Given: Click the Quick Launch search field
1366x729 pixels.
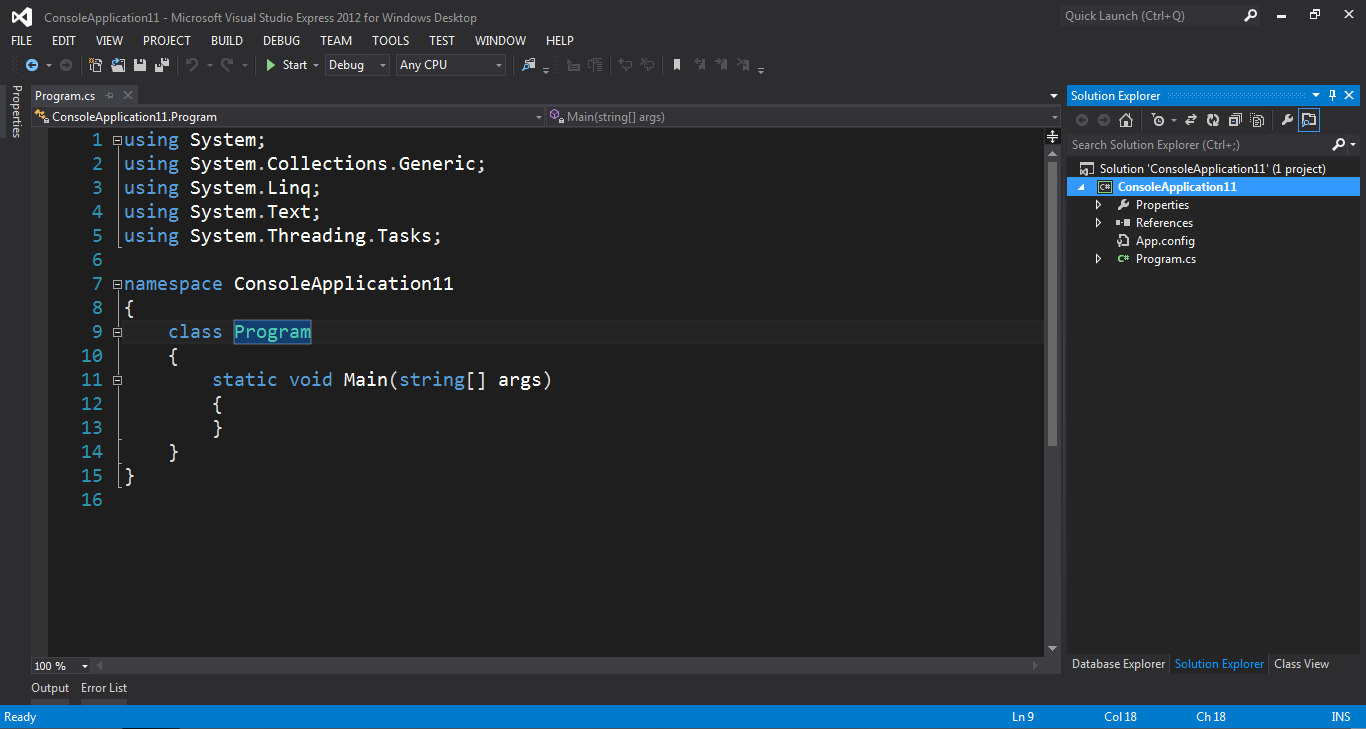Looking at the screenshot, I should [x=1150, y=16].
